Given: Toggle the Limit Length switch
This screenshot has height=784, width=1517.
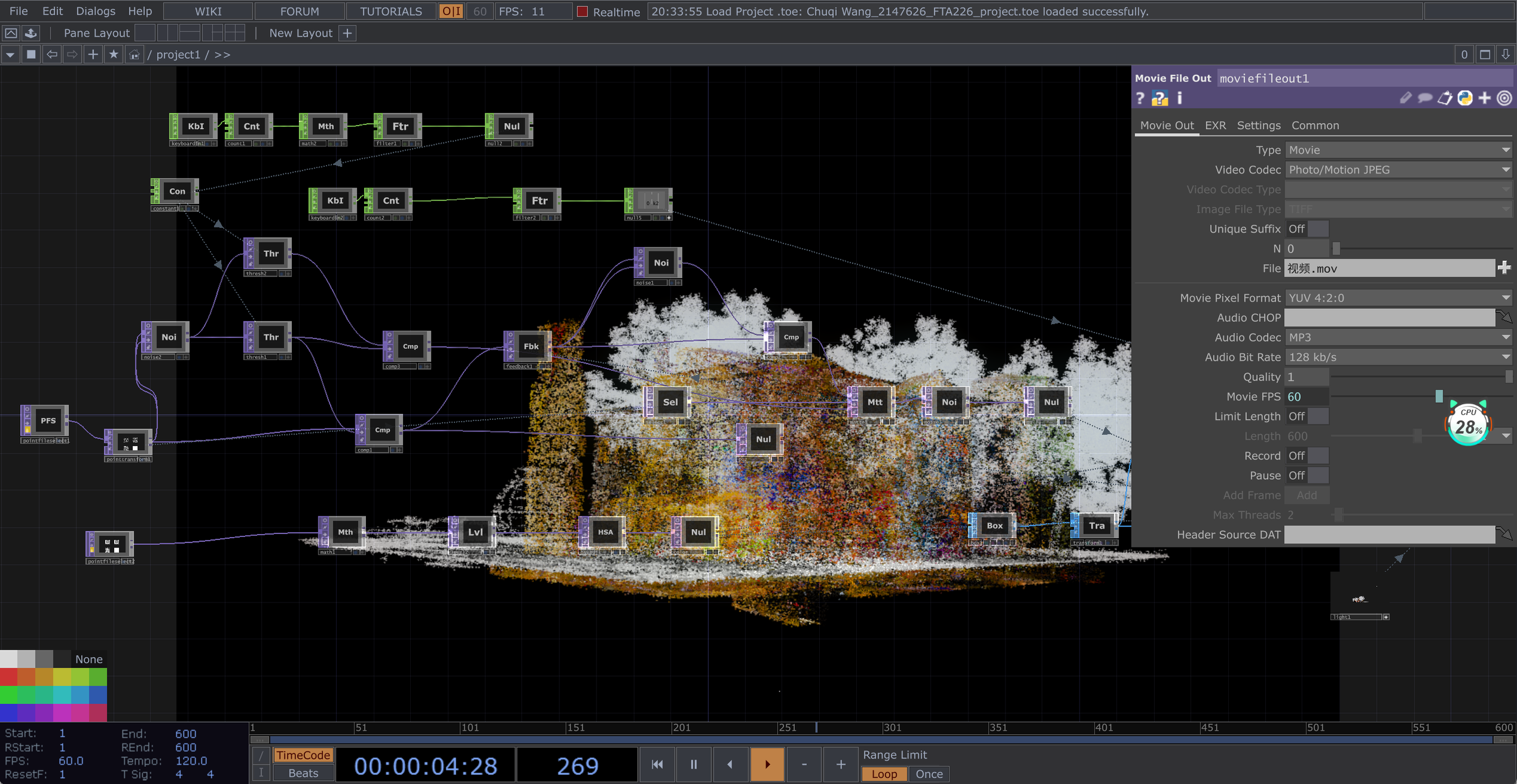Looking at the screenshot, I should (x=1307, y=416).
